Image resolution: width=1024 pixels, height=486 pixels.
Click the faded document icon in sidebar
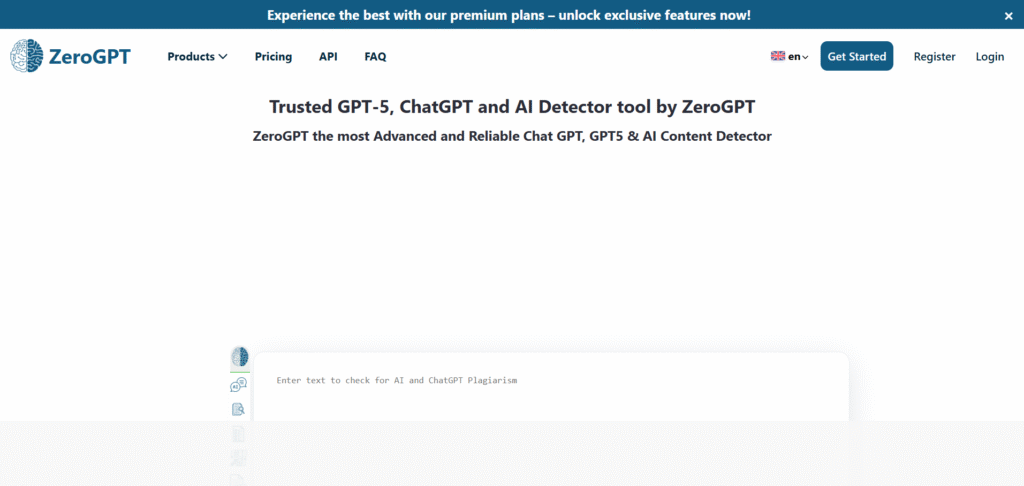click(x=239, y=434)
